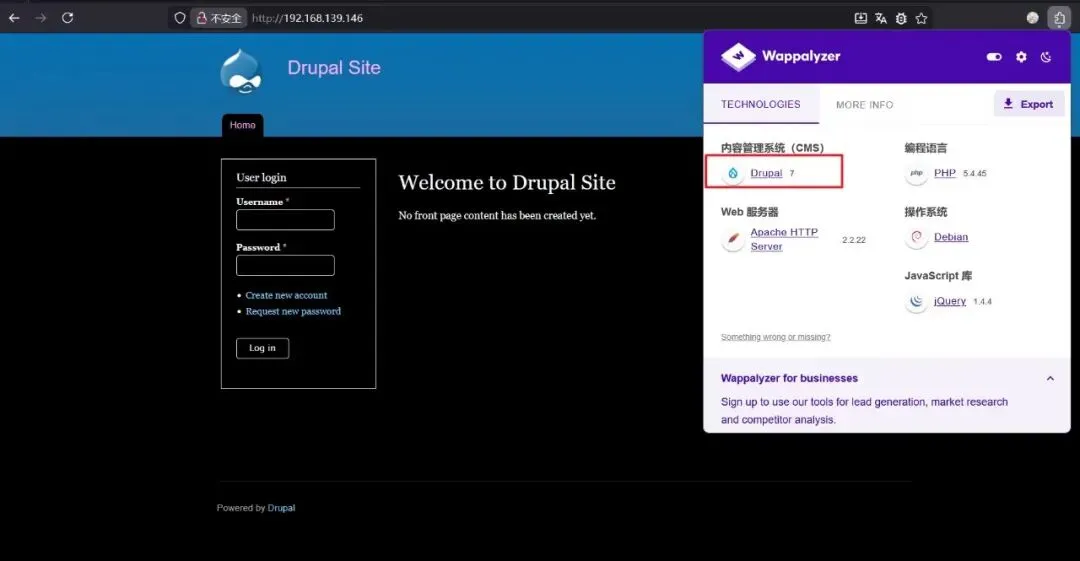Open the Drupal Site title link
Screen dimensions: 1080x561
(333, 68)
